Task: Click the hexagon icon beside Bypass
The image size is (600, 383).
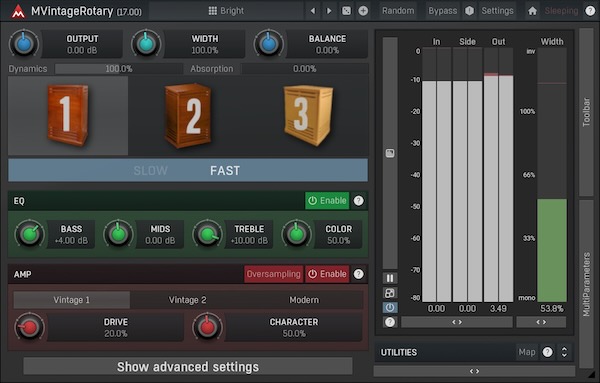Action: 470,11
